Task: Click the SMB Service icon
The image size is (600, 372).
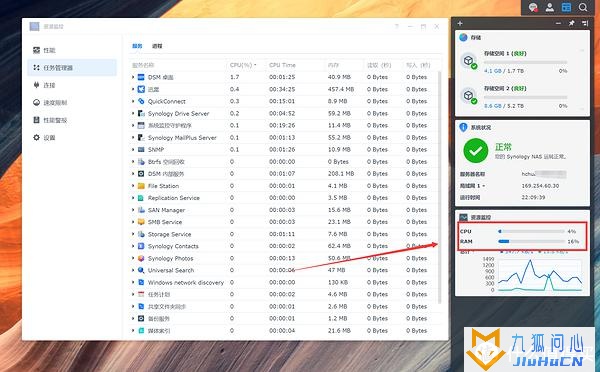Action: [141, 222]
